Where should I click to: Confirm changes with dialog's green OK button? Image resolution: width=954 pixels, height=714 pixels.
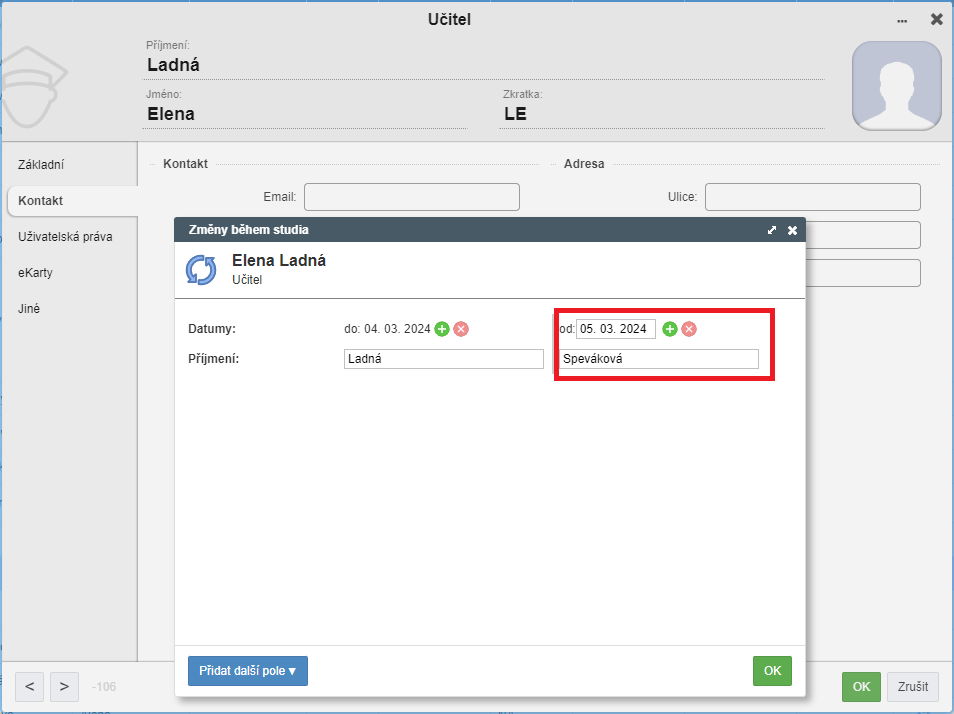tap(772, 671)
